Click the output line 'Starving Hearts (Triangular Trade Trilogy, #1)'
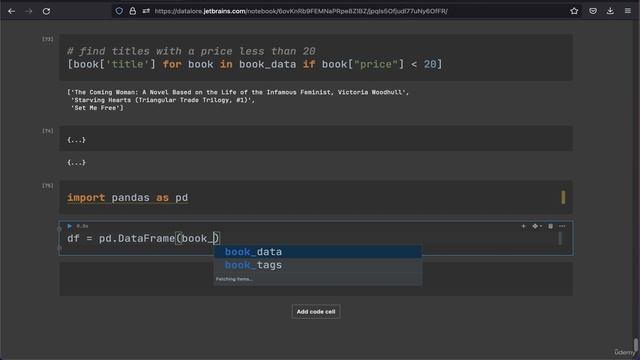 pos(162,100)
